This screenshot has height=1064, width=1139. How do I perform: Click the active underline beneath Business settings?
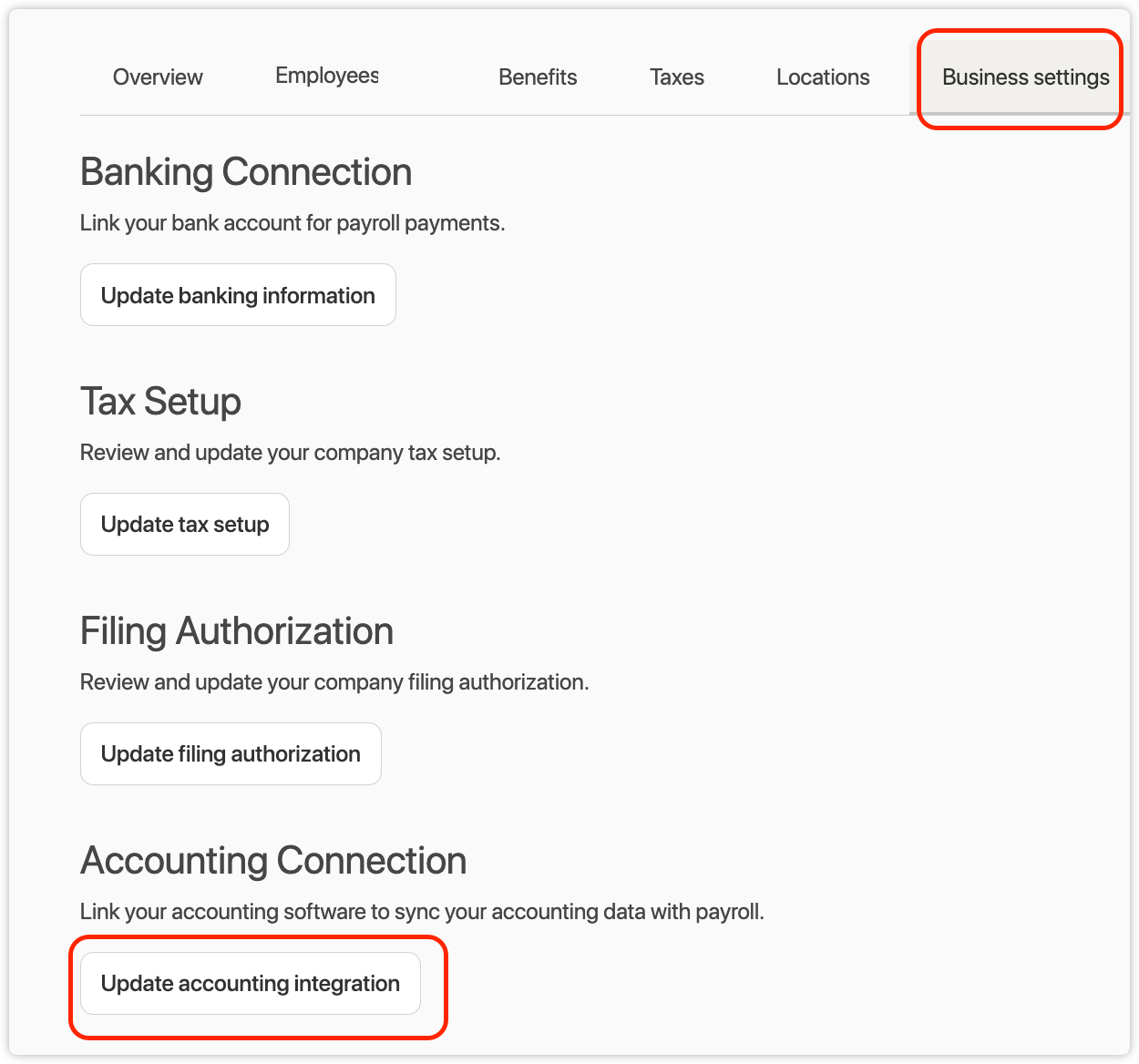(1019, 114)
